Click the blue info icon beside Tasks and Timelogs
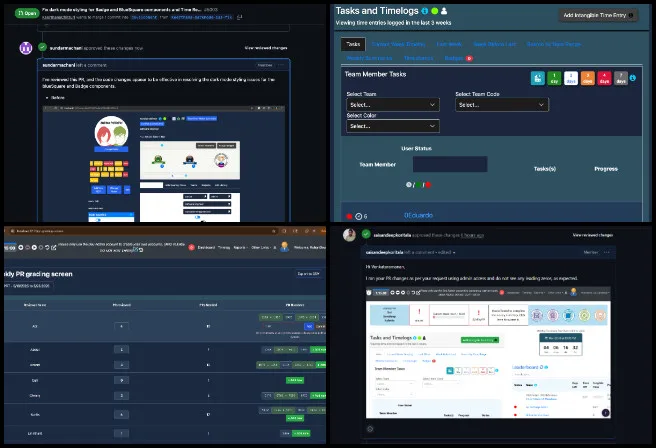This screenshot has height=448, width=656. [425, 11]
